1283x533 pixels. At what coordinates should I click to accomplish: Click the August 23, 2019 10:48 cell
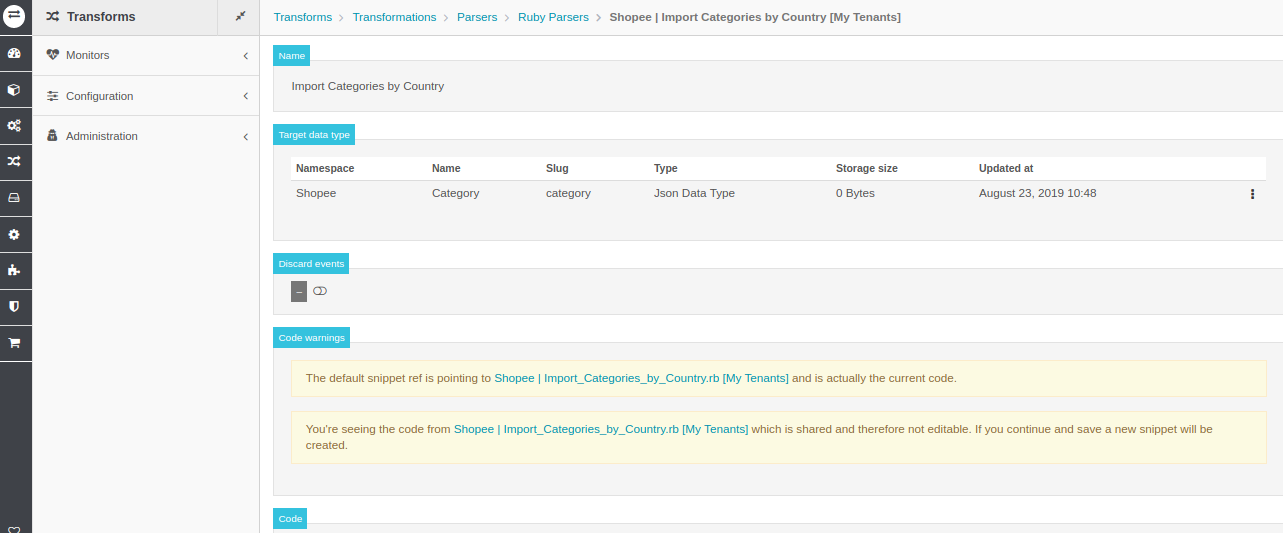(x=1038, y=193)
